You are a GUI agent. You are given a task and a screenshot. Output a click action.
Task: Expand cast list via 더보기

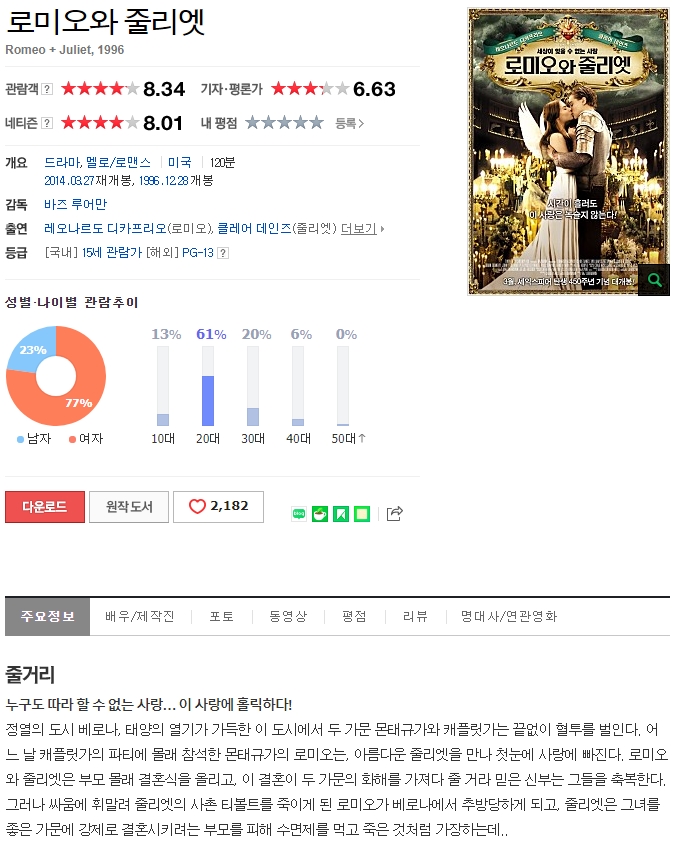pos(362,228)
